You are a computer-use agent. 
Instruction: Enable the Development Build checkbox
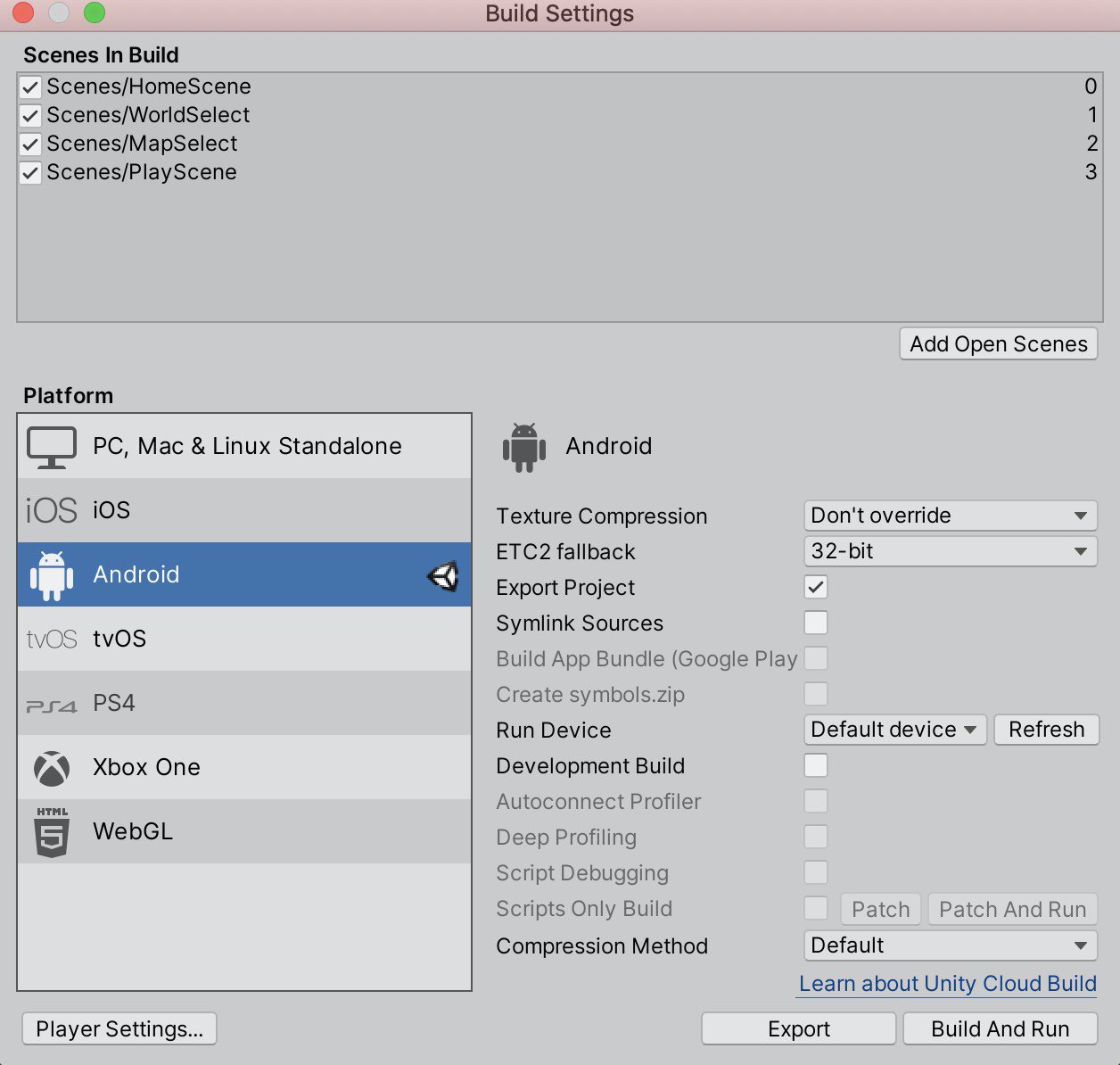[816, 765]
